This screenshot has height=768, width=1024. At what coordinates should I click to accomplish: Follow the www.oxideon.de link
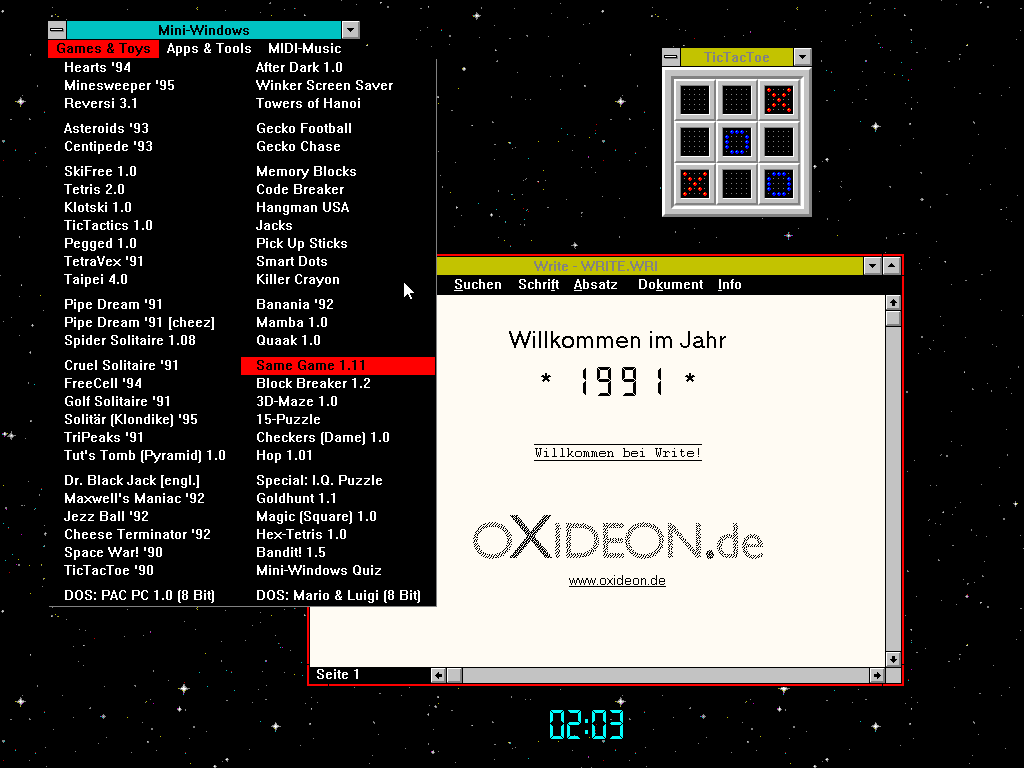coord(617,581)
